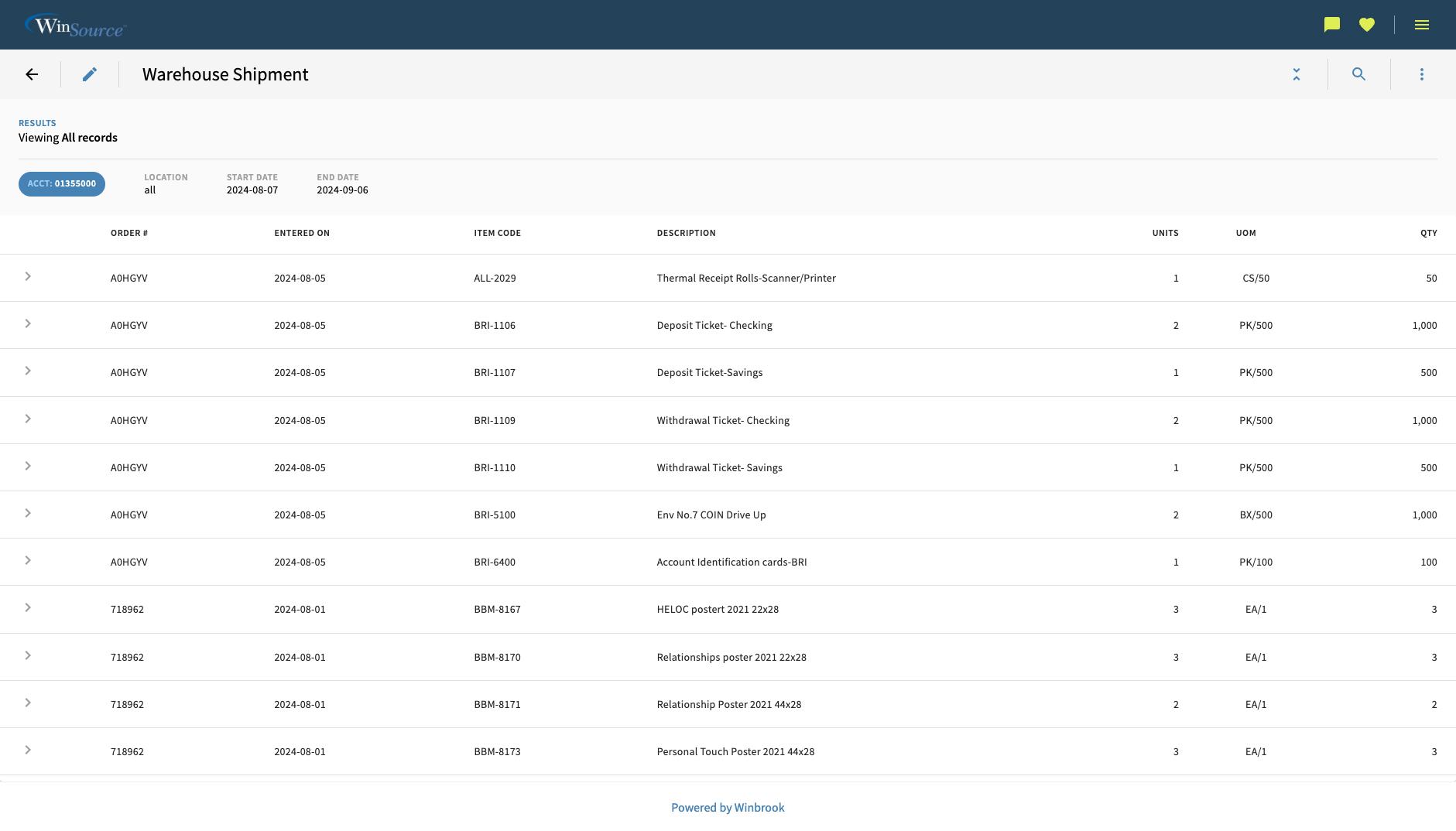Viewport: 1456px width, 831px height.
Task: Click the ORDER # column header
Action: tap(128, 233)
